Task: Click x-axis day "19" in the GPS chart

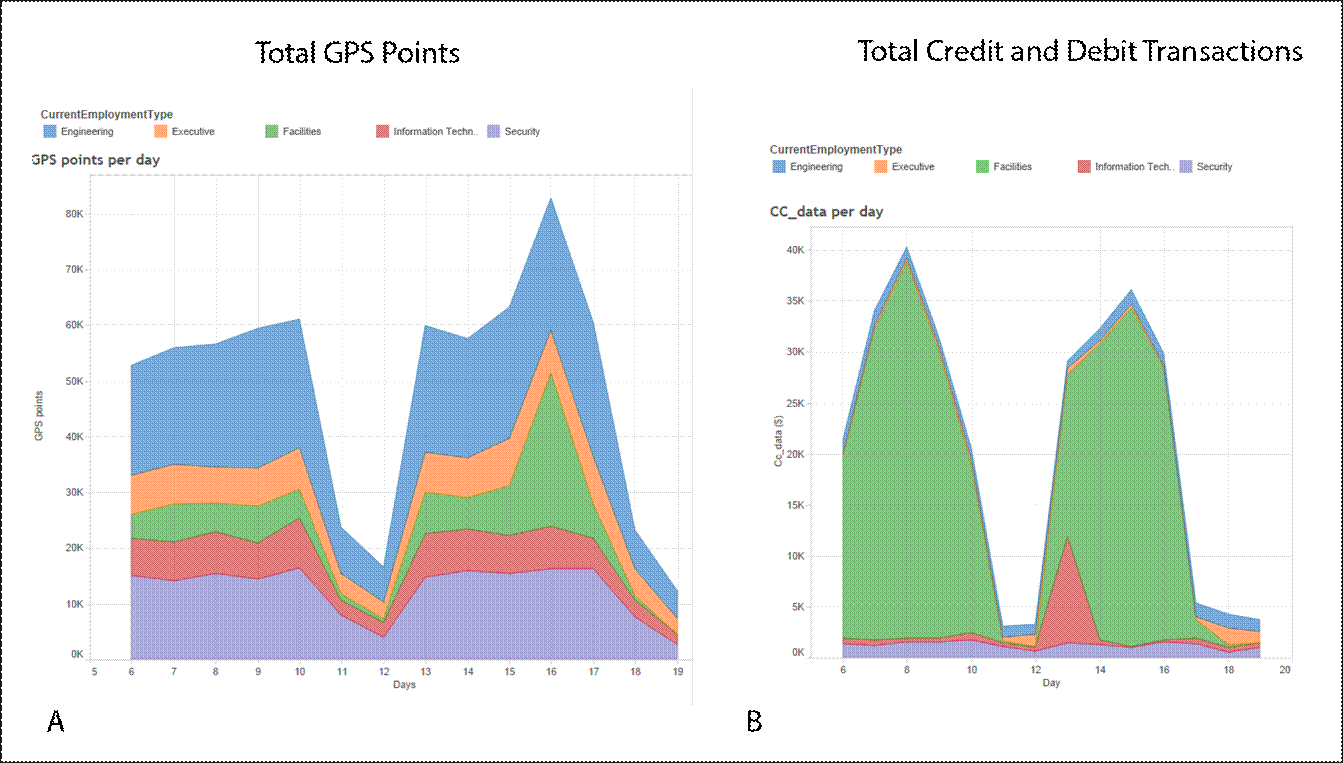Action: [x=677, y=671]
